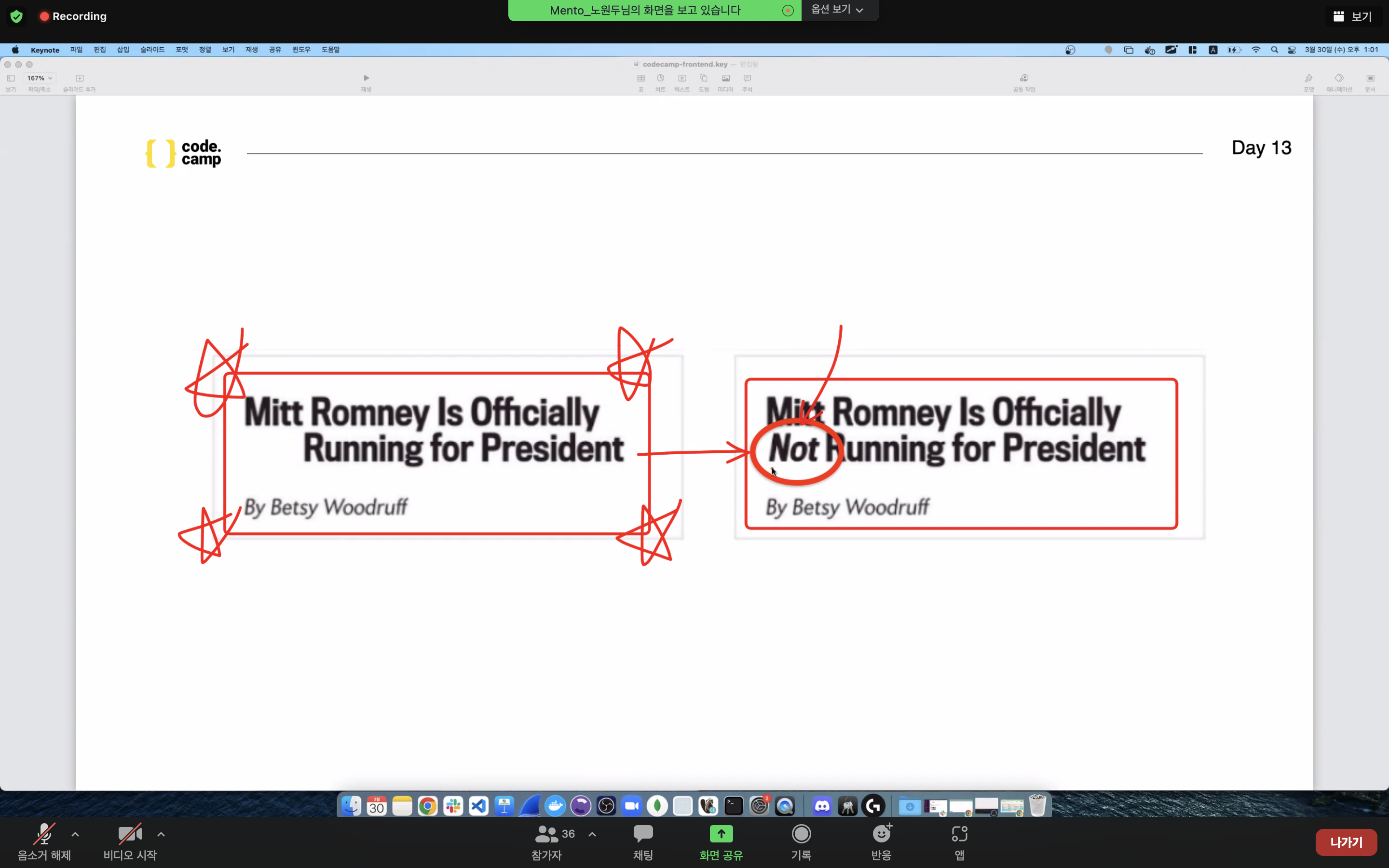
Task: Open the 슬라이드 menu in Keynote
Action: click(x=152, y=50)
